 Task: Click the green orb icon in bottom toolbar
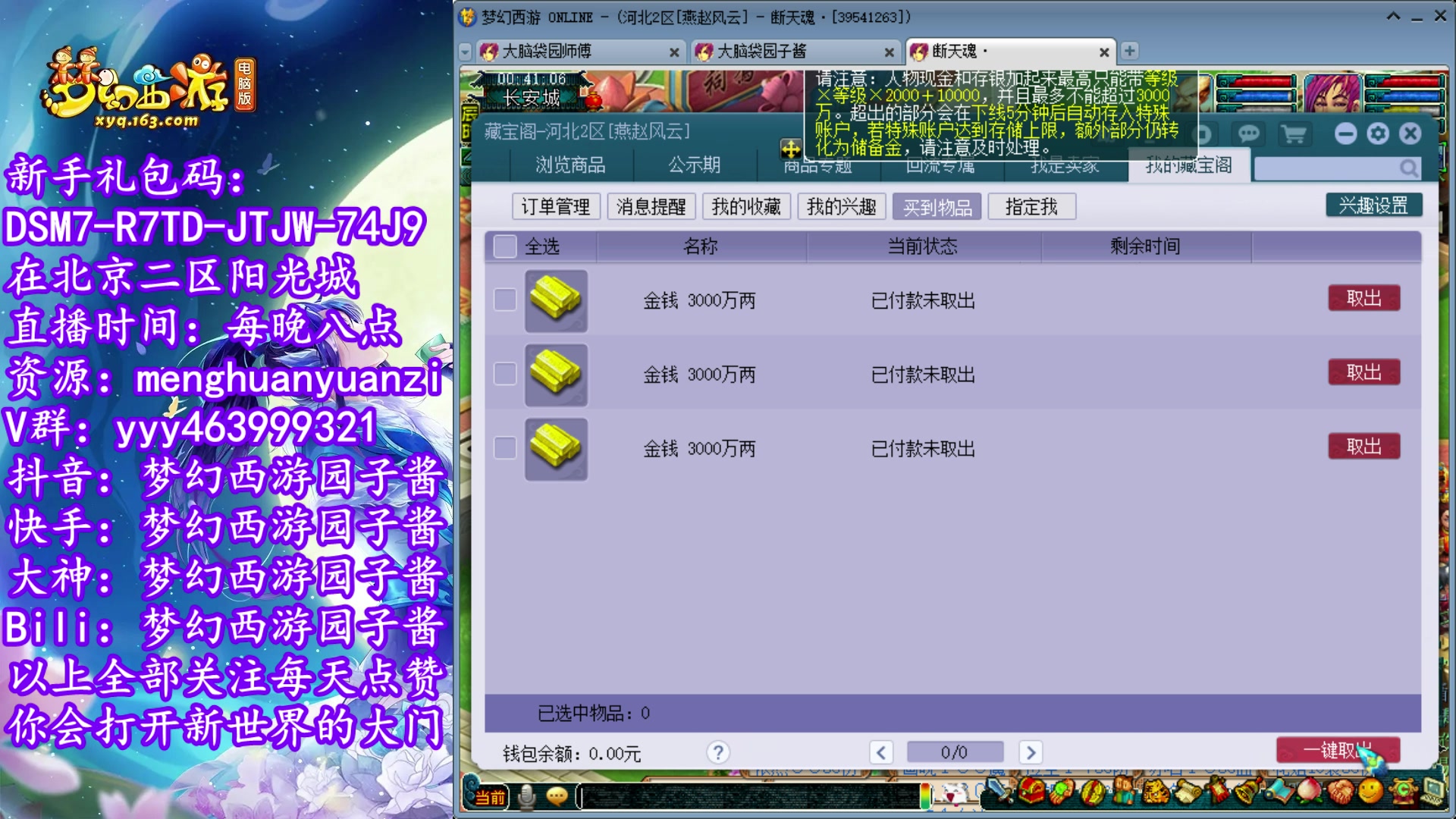pos(1062,792)
